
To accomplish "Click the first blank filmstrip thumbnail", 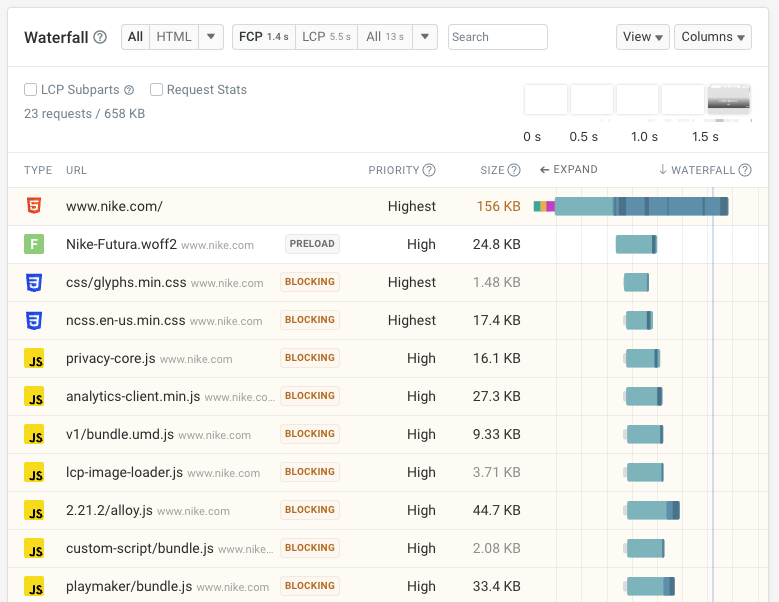I will click(545, 99).
